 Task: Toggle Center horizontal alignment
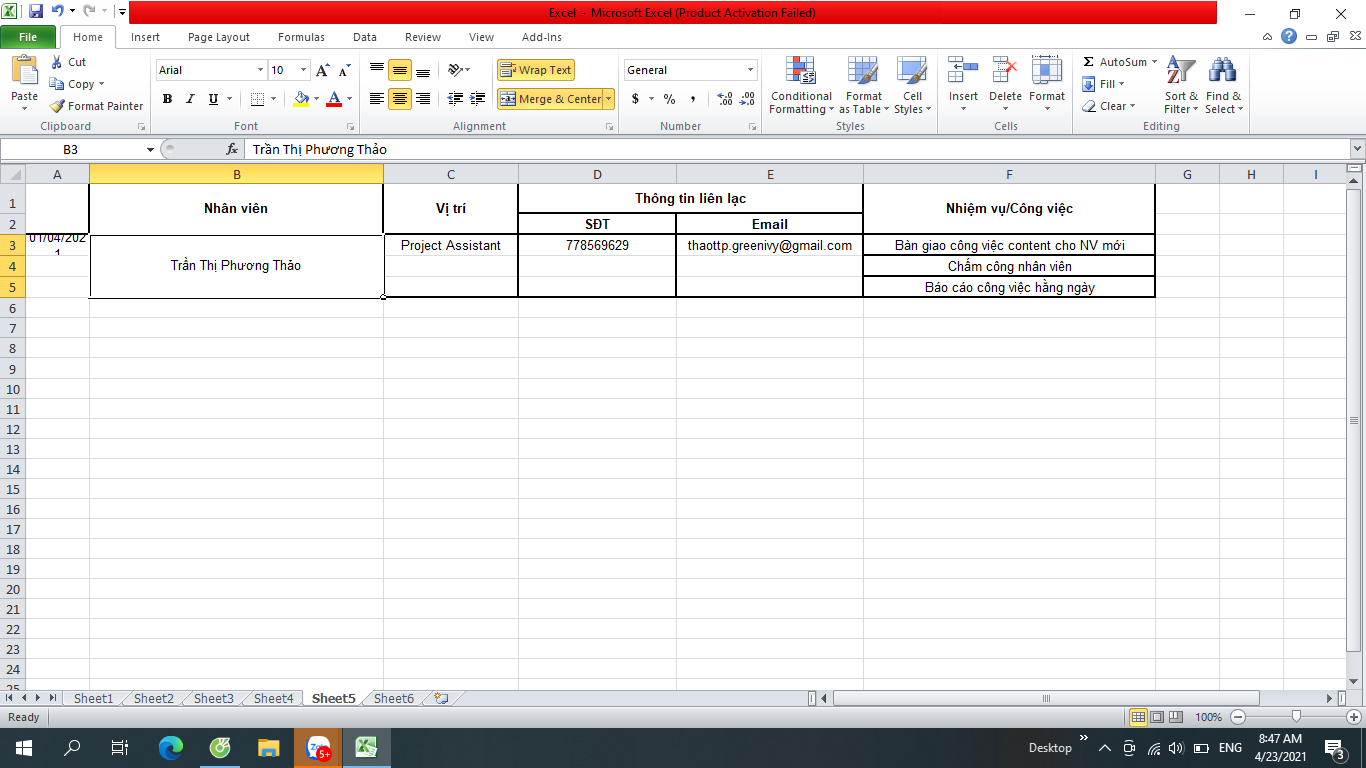coord(400,99)
